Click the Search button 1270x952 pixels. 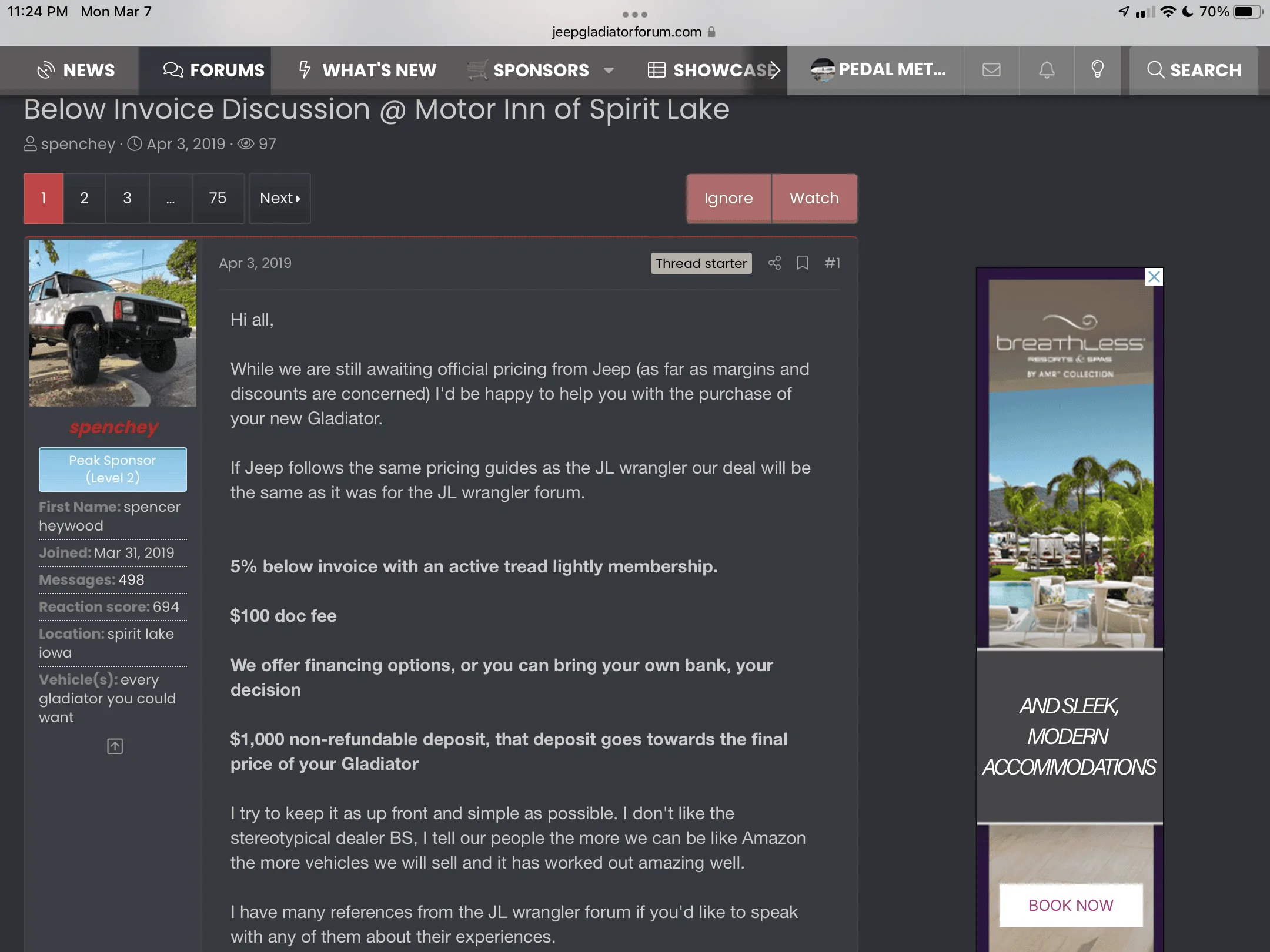click(1194, 70)
